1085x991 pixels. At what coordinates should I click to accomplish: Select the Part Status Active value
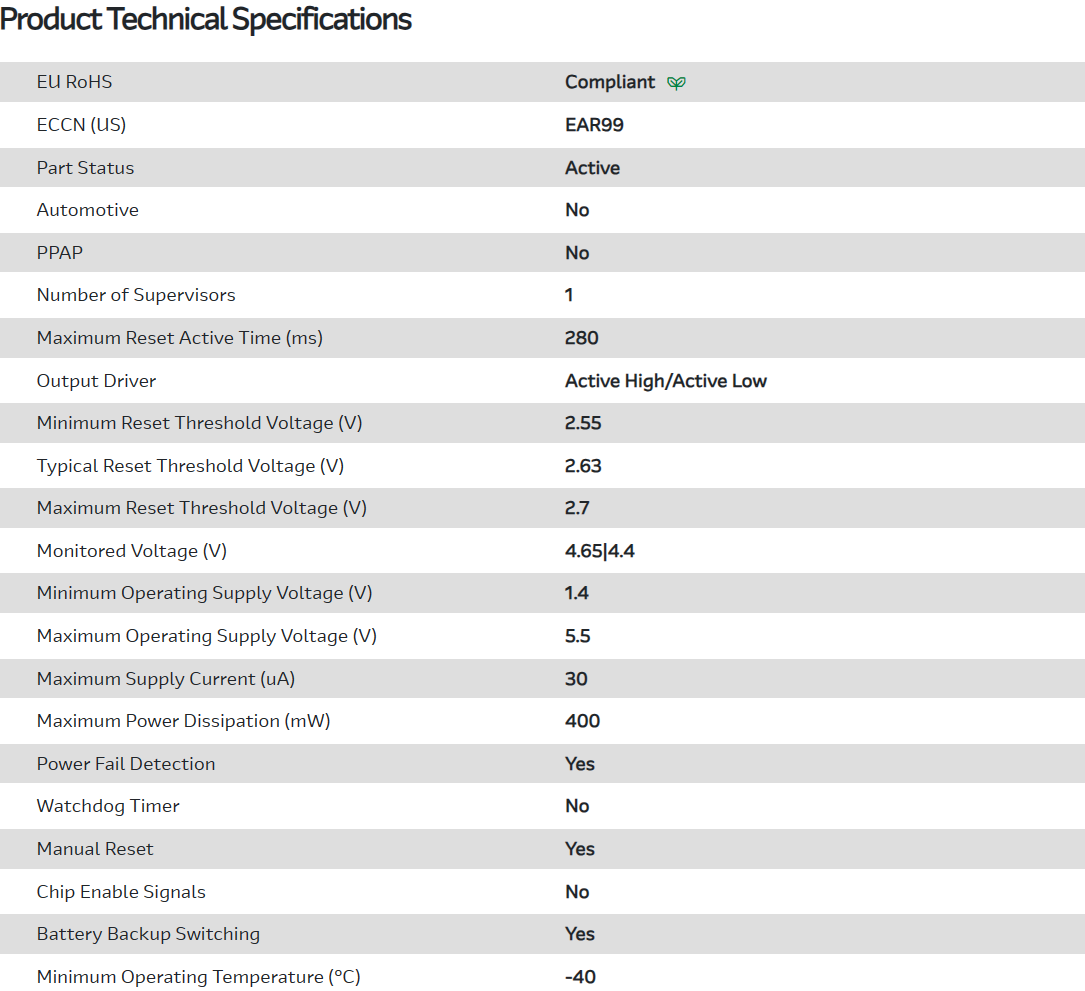[592, 168]
